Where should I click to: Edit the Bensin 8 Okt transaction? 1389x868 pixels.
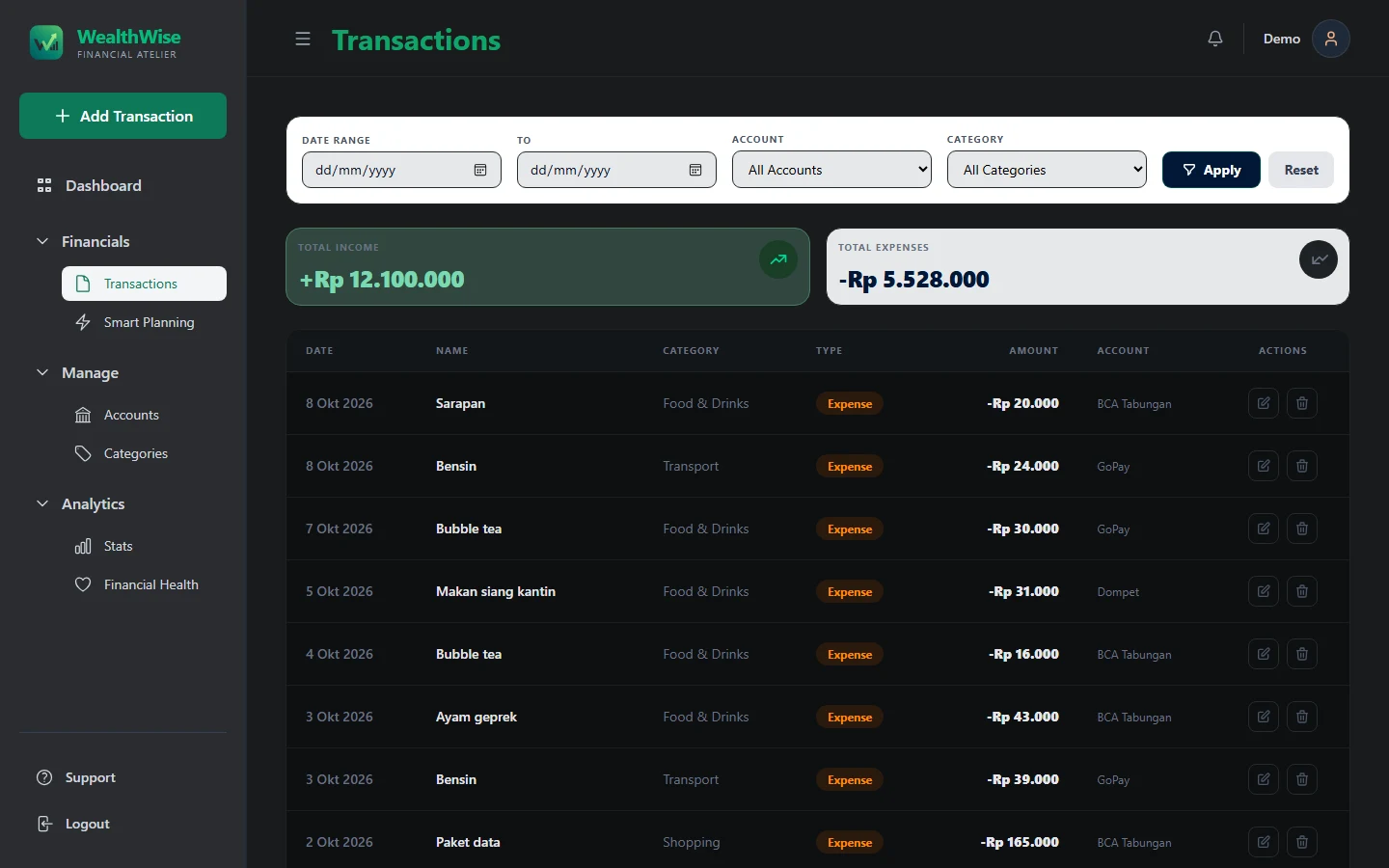point(1264,466)
